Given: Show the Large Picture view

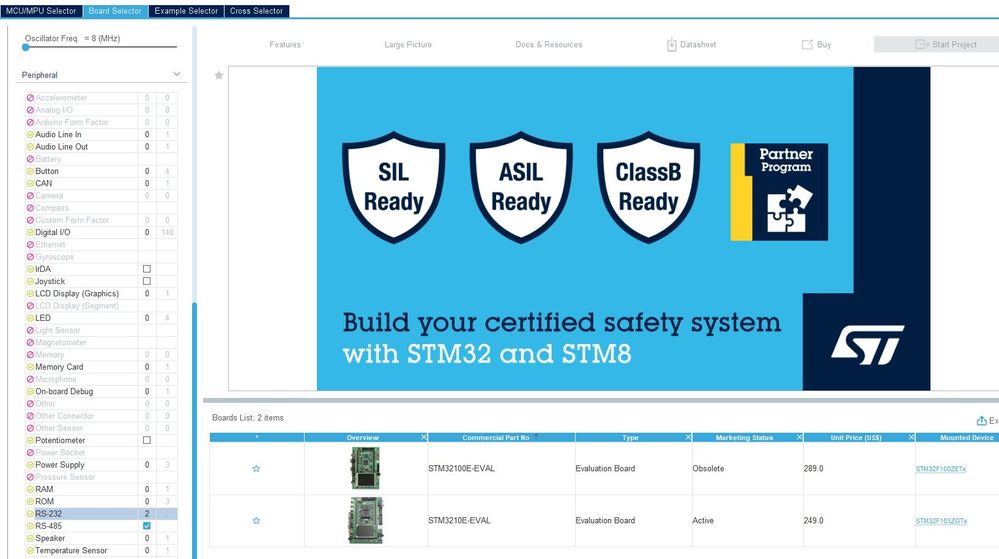Looking at the screenshot, I should click(408, 45).
